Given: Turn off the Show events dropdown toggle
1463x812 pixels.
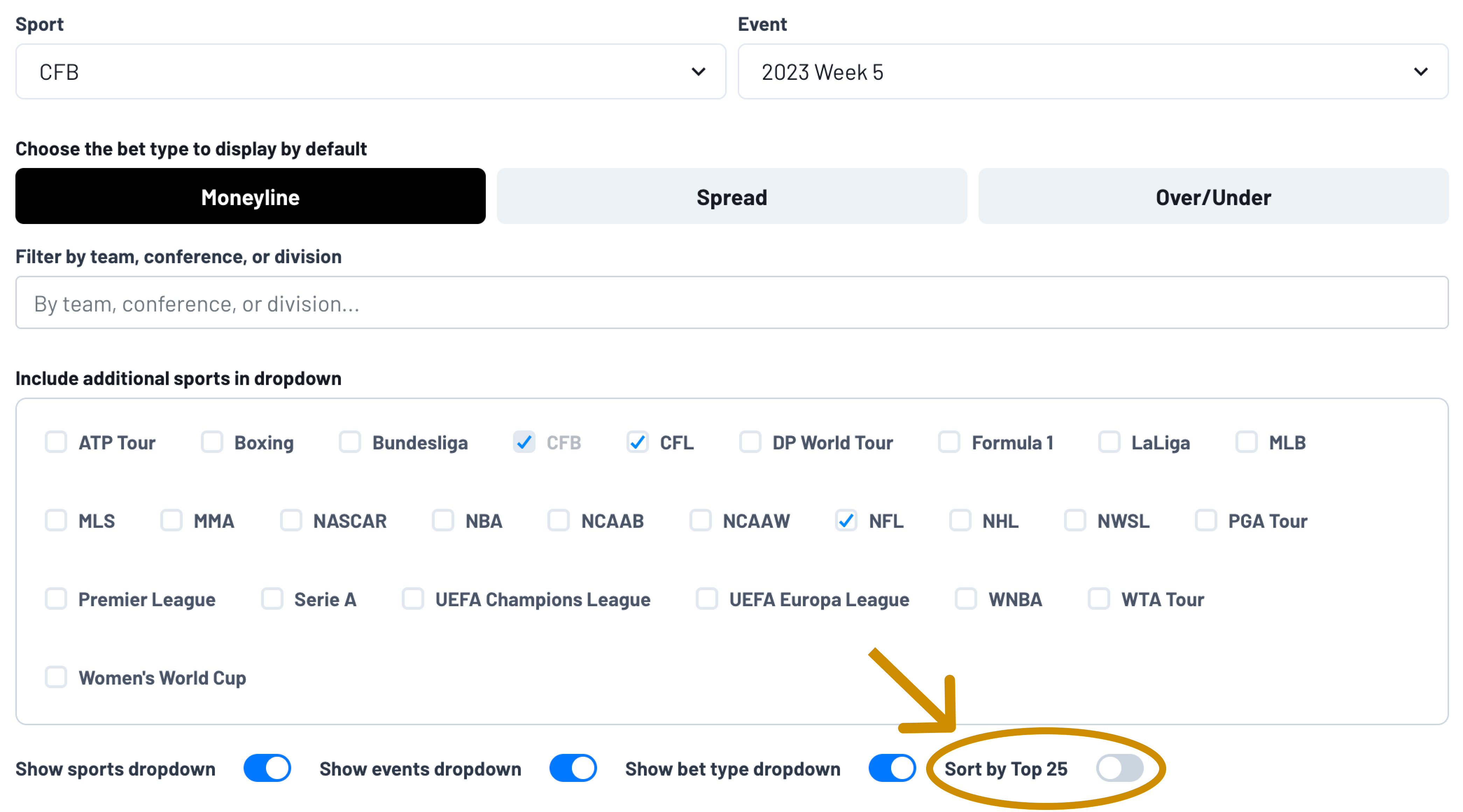Looking at the screenshot, I should [573, 768].
